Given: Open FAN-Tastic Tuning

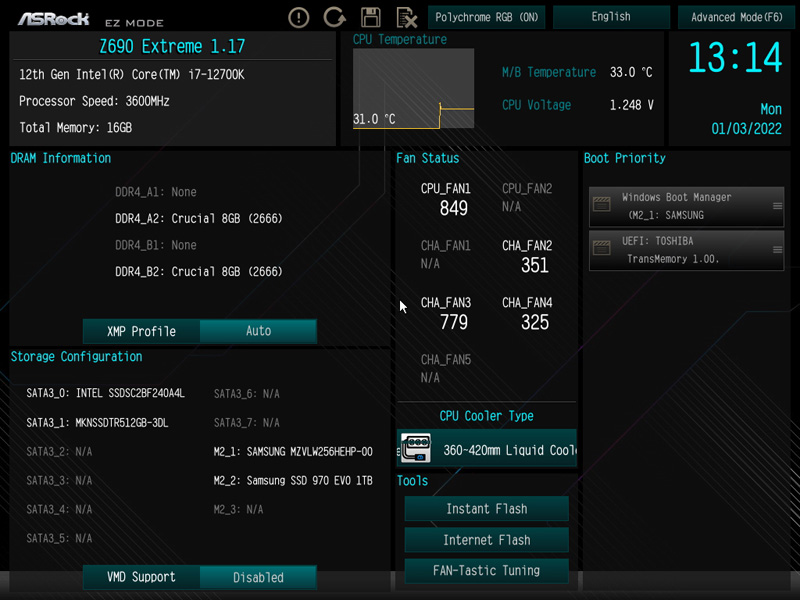Looking at the screenshot, I should pyautogui.click(x=487, y=570).
